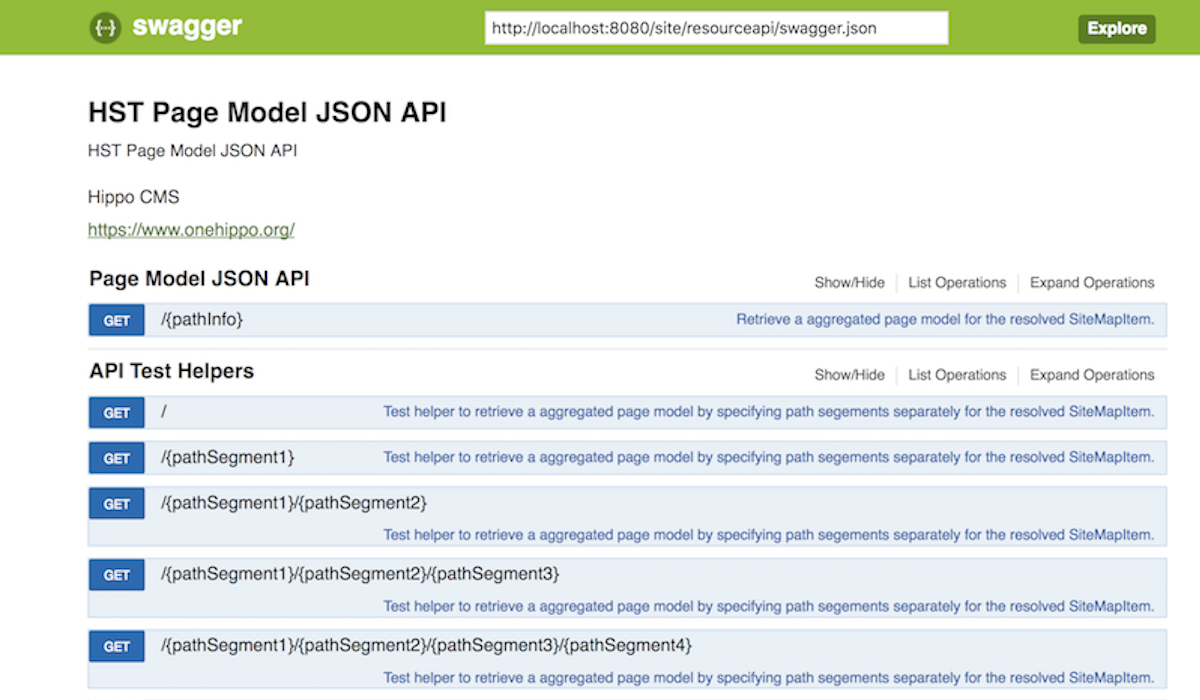This screenshot has width=1200, height=700.
Task: Click List Operations for Page Model JSON API
Action: (957, 283)
